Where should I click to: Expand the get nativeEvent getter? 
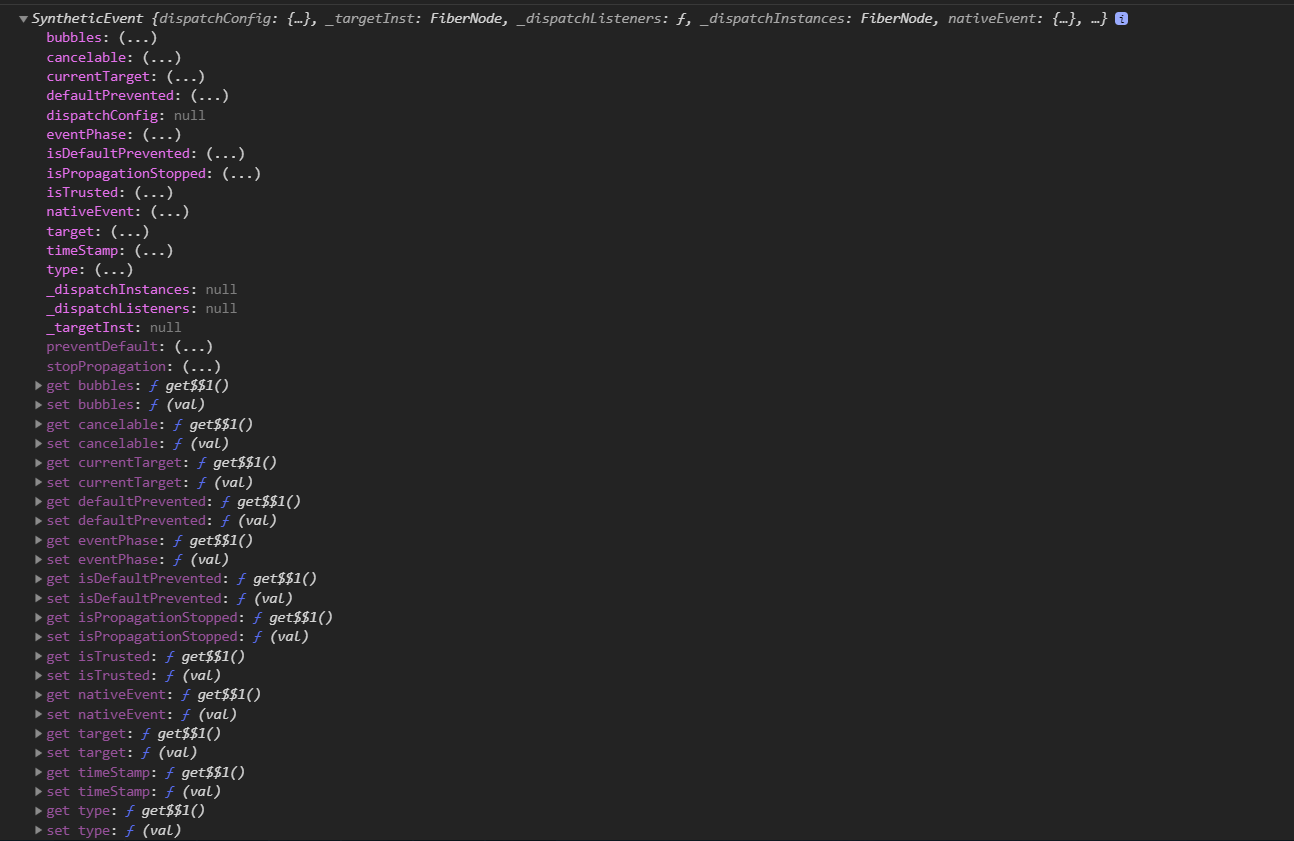pos(39,695)
